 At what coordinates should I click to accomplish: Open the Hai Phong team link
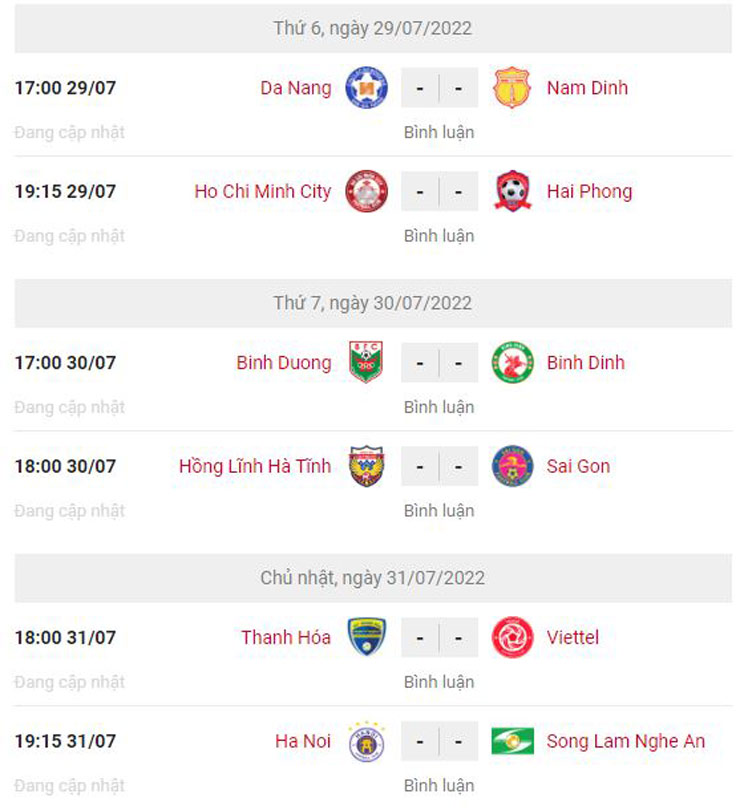pos(589,192)
